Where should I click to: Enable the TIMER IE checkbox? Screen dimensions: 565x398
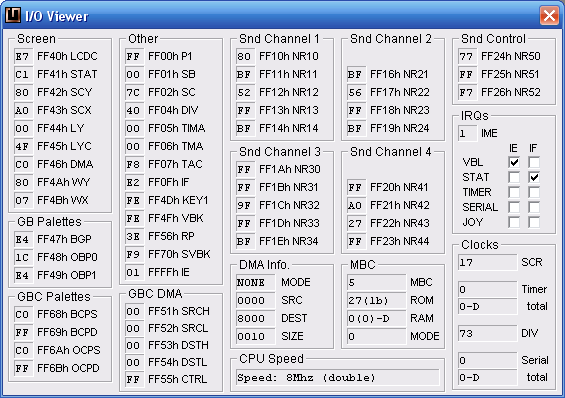514,192
